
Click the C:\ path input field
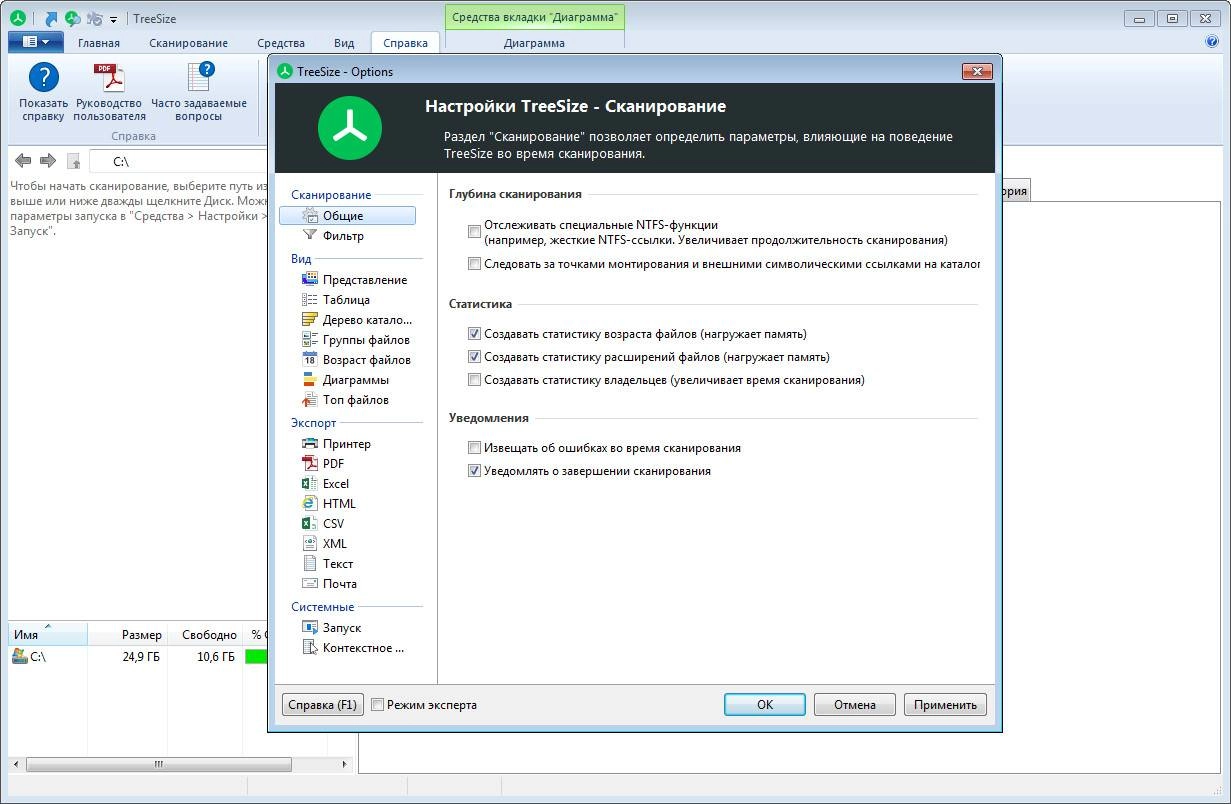(x=180, y=161)
